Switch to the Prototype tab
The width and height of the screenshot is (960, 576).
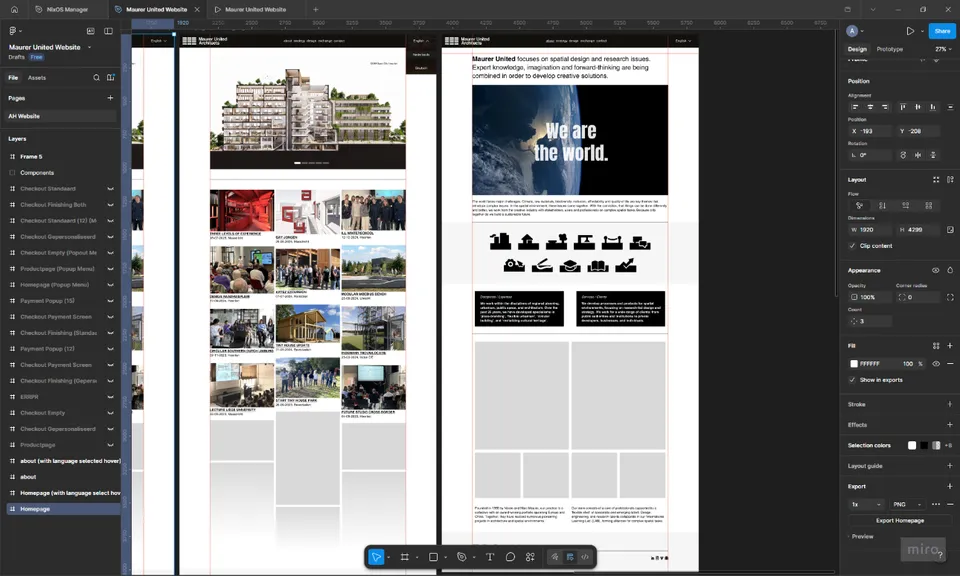coord(890,49)
